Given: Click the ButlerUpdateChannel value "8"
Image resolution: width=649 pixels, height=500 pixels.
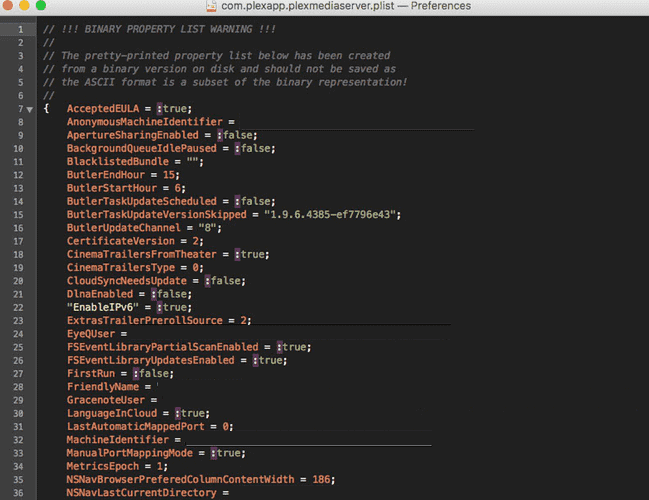Looking at the screenshot, I should point(207,228).
